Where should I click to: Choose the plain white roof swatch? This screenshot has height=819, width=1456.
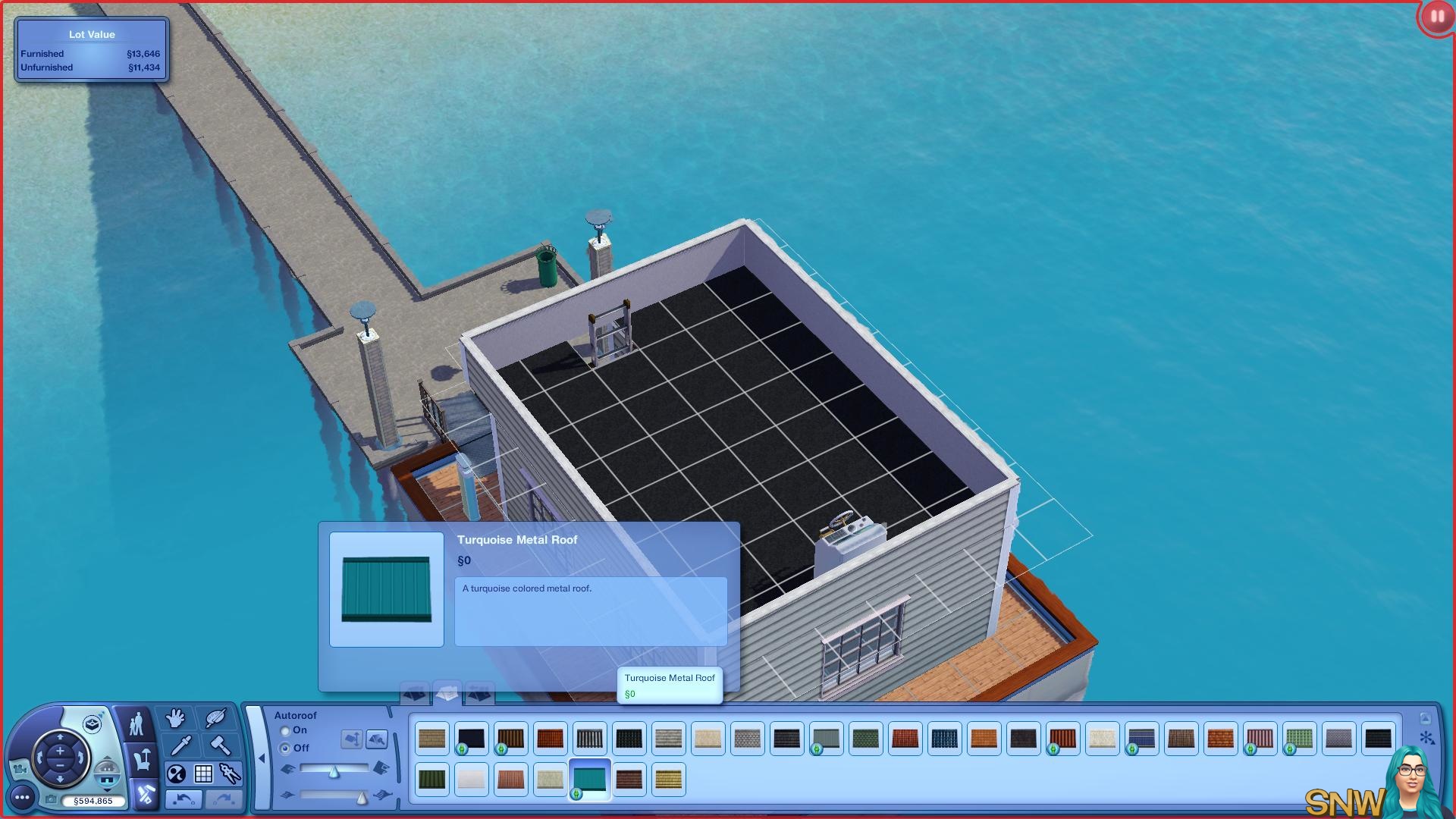pyautogui.click(x=472, y=780)
